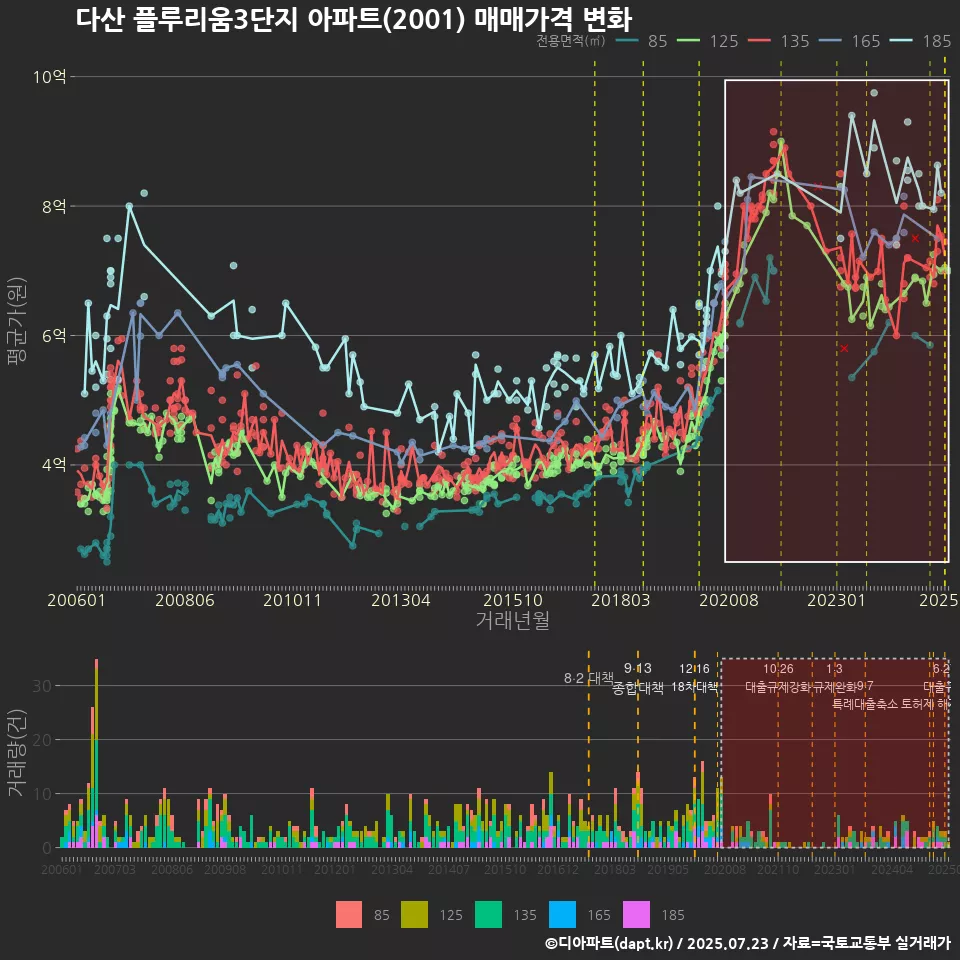Click '201510' on the price chart x-axis
The width and height of the screenshot is (960, 960).
513,600
